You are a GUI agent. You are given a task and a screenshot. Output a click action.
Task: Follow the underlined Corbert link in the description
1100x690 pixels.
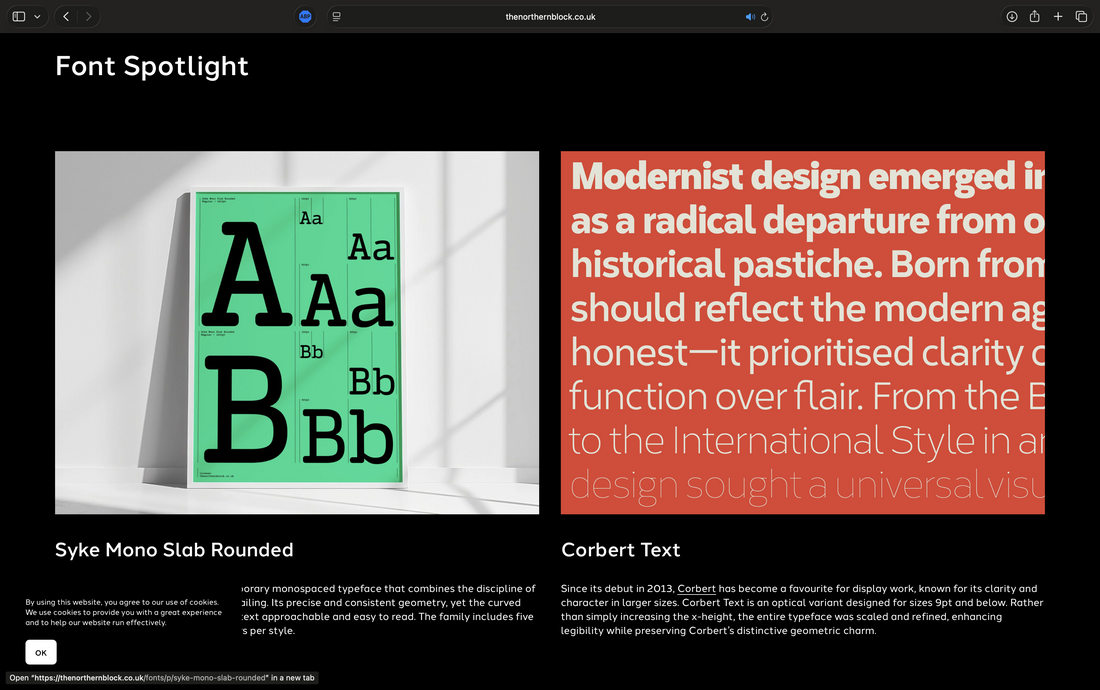(x=696, y=589)
